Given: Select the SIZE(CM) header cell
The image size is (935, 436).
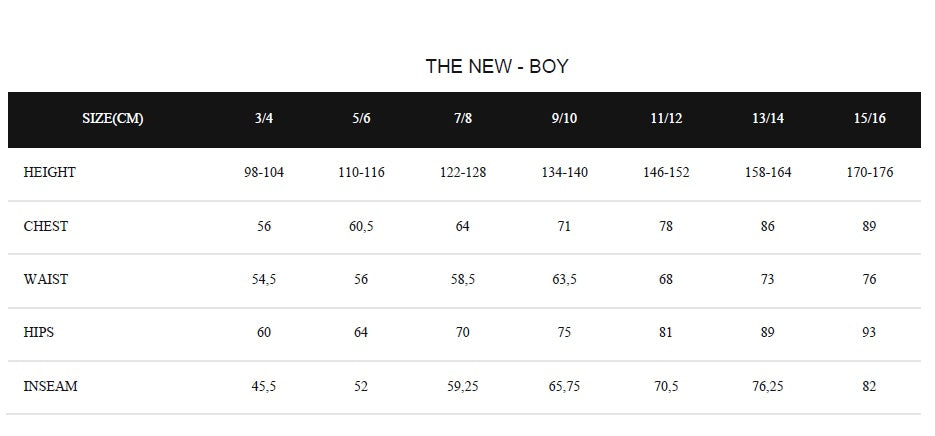Looking at the screenshot, I should 112,119.
